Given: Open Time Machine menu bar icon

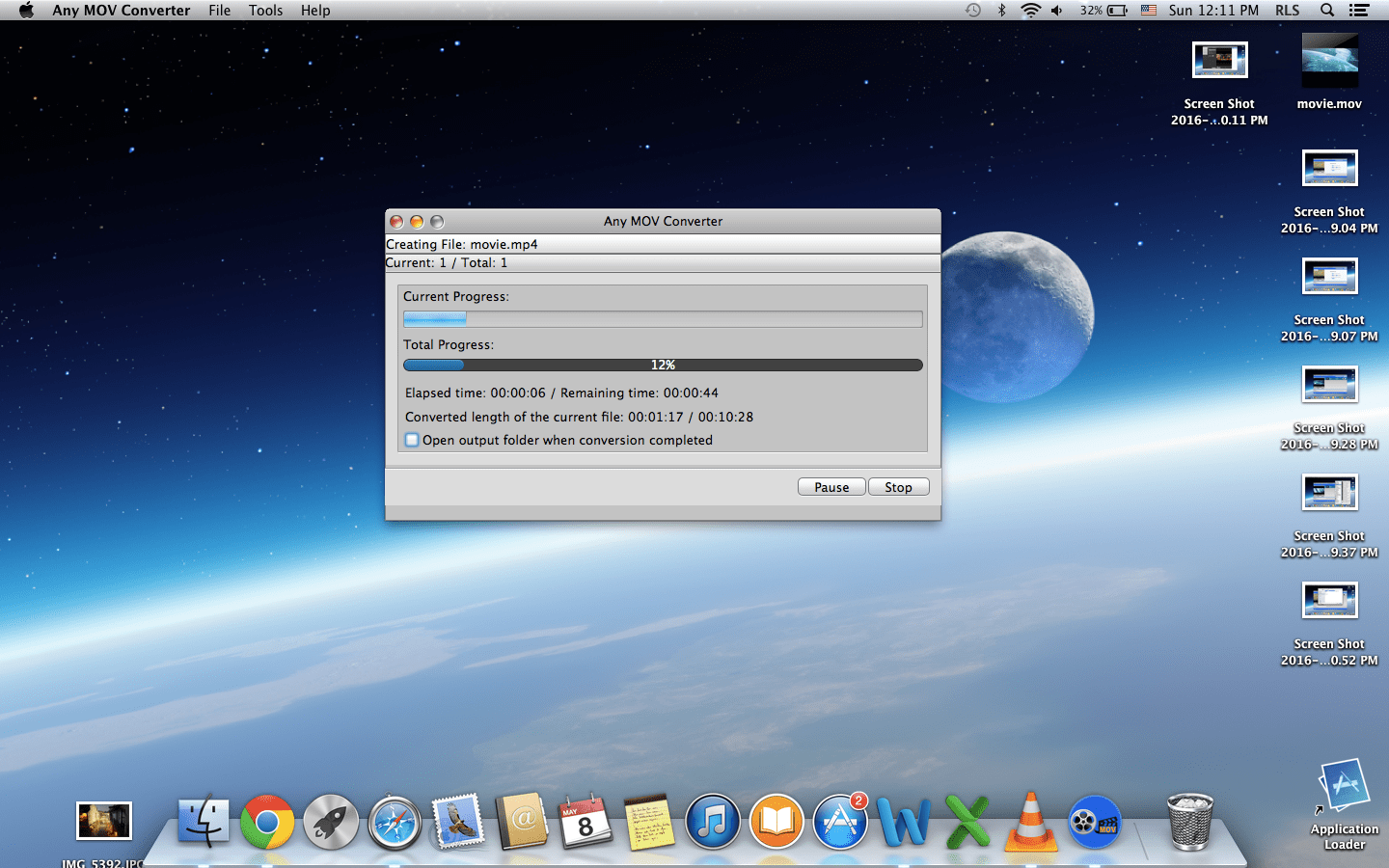Looking at the screenshot, I should [x=973, y=10].
